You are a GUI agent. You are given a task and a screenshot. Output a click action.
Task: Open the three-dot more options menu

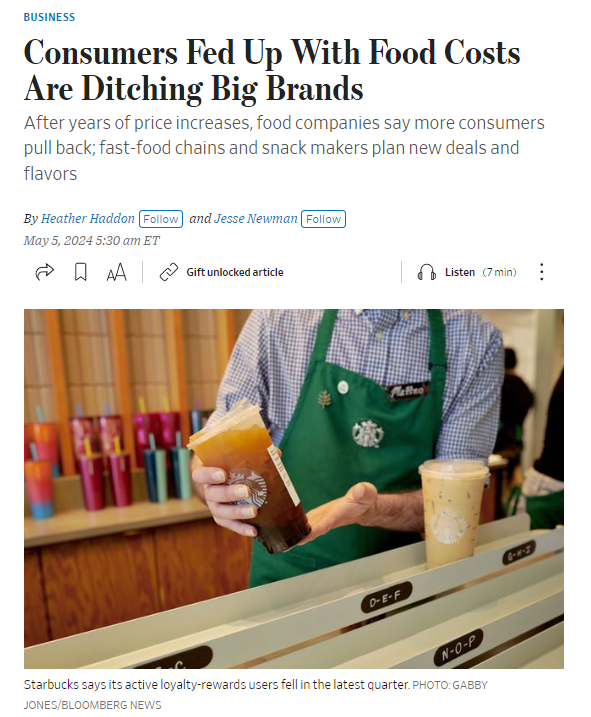pyautogui.click(x=542, y=272)
